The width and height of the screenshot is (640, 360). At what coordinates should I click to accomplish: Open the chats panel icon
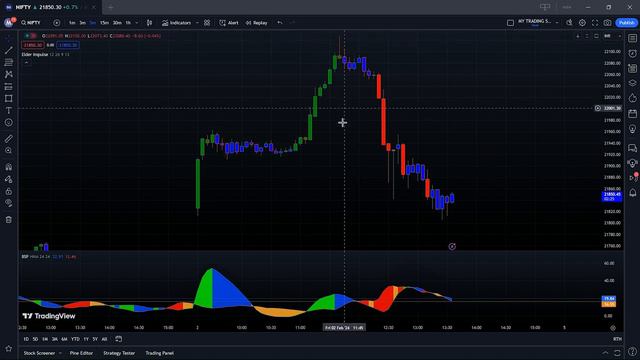[x=632, y=148]
